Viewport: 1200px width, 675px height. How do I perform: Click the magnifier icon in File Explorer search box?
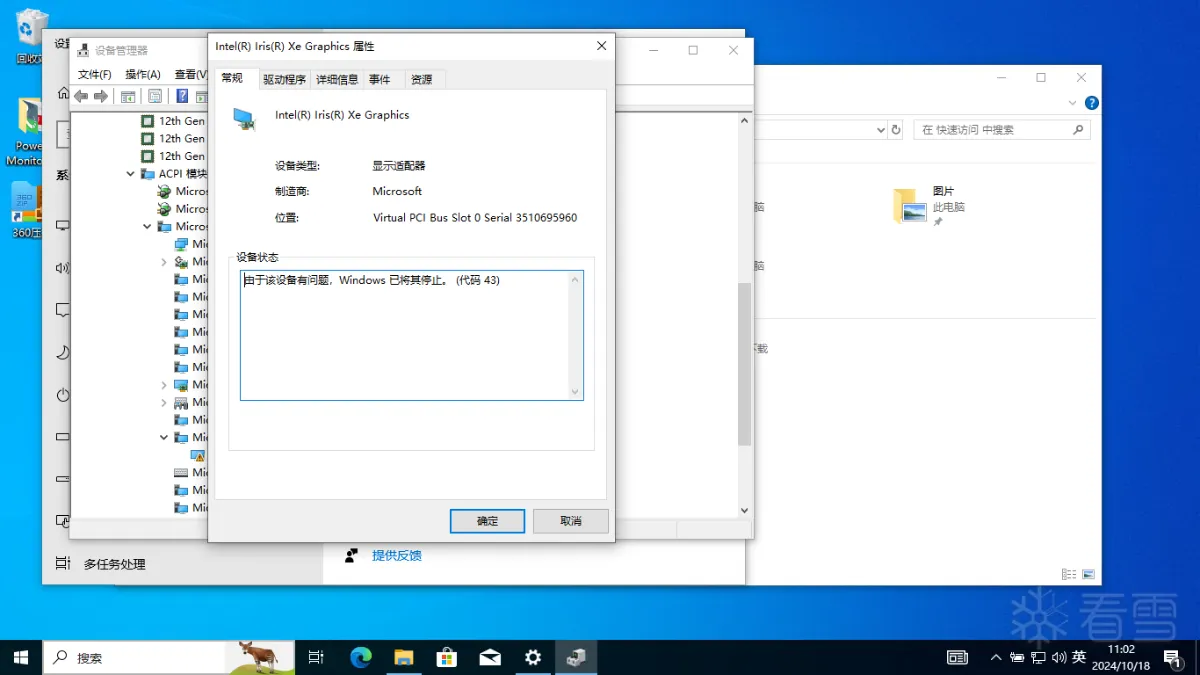1078,130
